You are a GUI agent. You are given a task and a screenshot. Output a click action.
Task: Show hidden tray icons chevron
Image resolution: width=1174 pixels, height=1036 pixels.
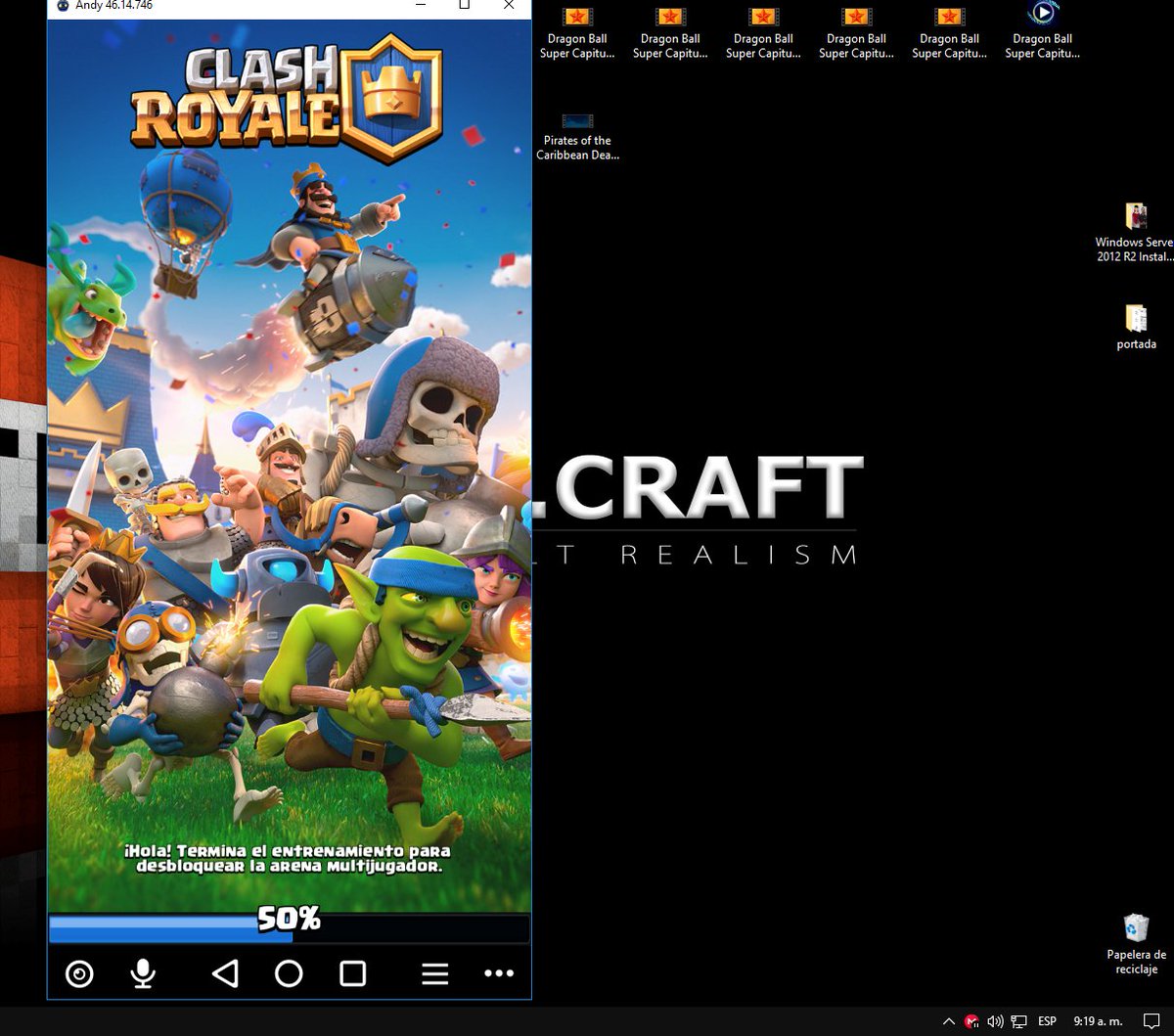948,1021
